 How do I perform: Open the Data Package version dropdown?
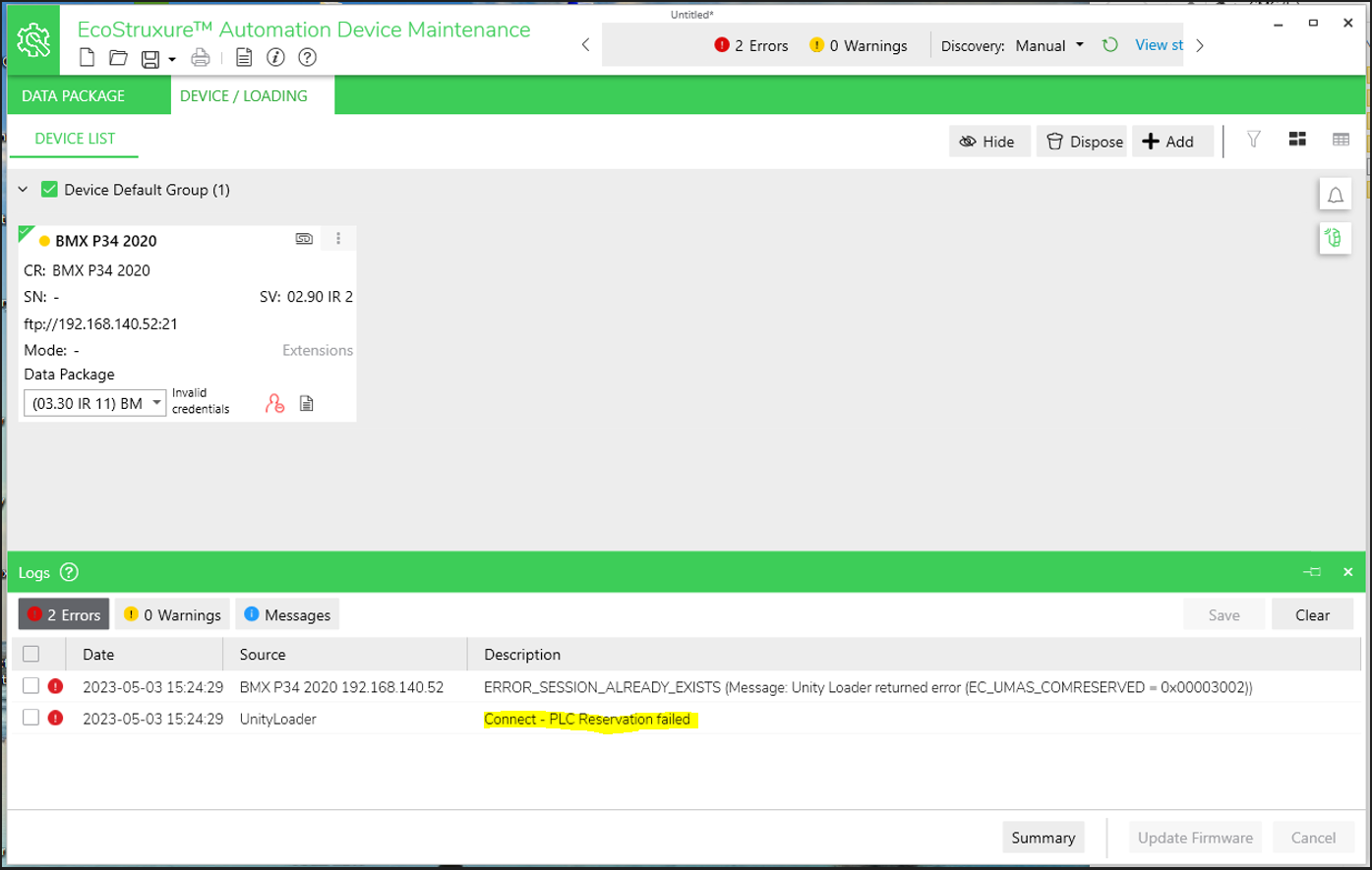(x=95, y=403)
